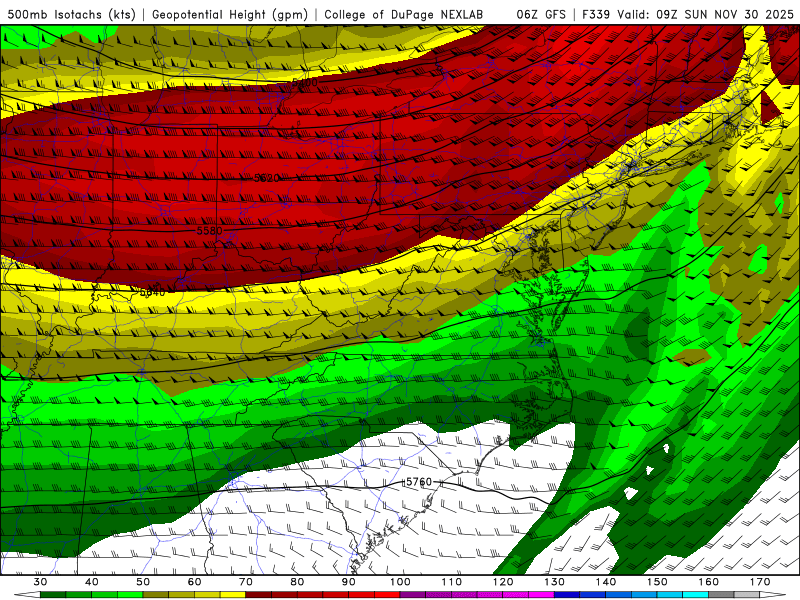Click the bright green swatch ending at 50
The image size is (800, 600).
coord(130,595)
